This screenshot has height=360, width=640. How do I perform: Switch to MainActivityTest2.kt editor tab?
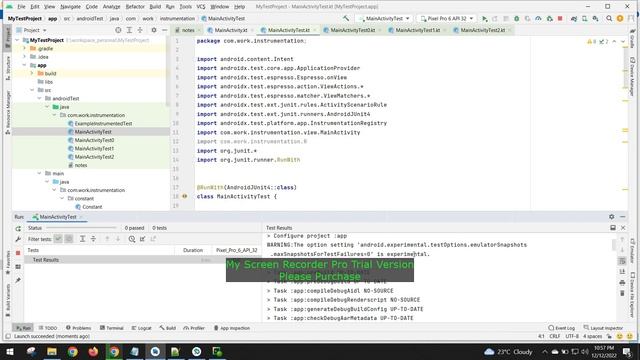[x=482, y=30]
